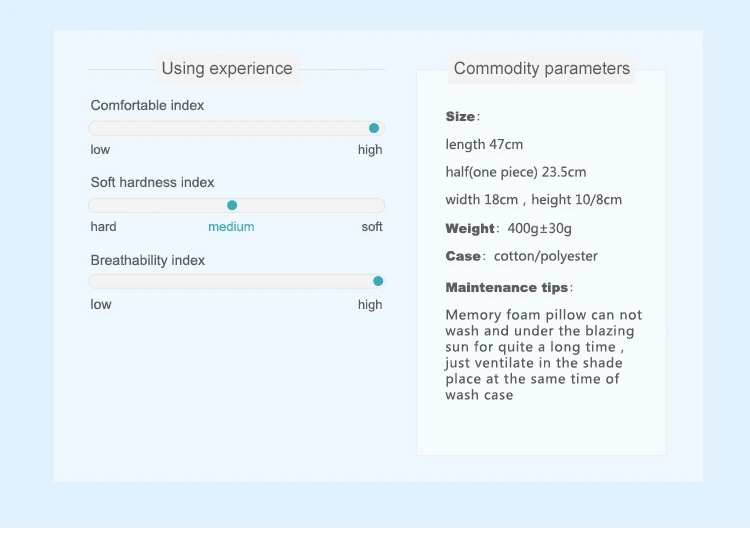This screenshot has height=535, width=750.
Task: Click the 'Weight' parameter label
Action: (470, 228)
